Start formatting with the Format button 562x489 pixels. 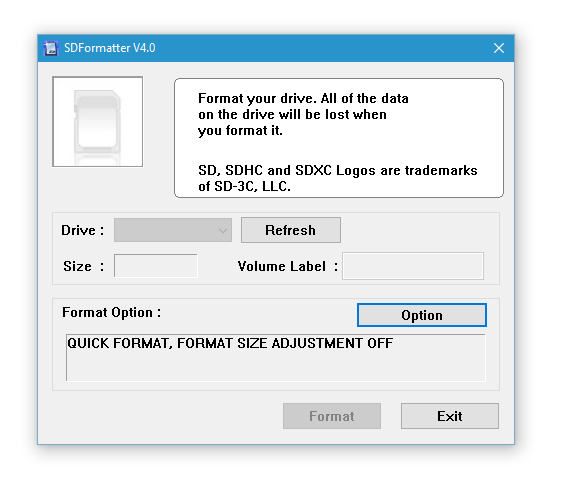pyautogui.click(x=332, y=416)
